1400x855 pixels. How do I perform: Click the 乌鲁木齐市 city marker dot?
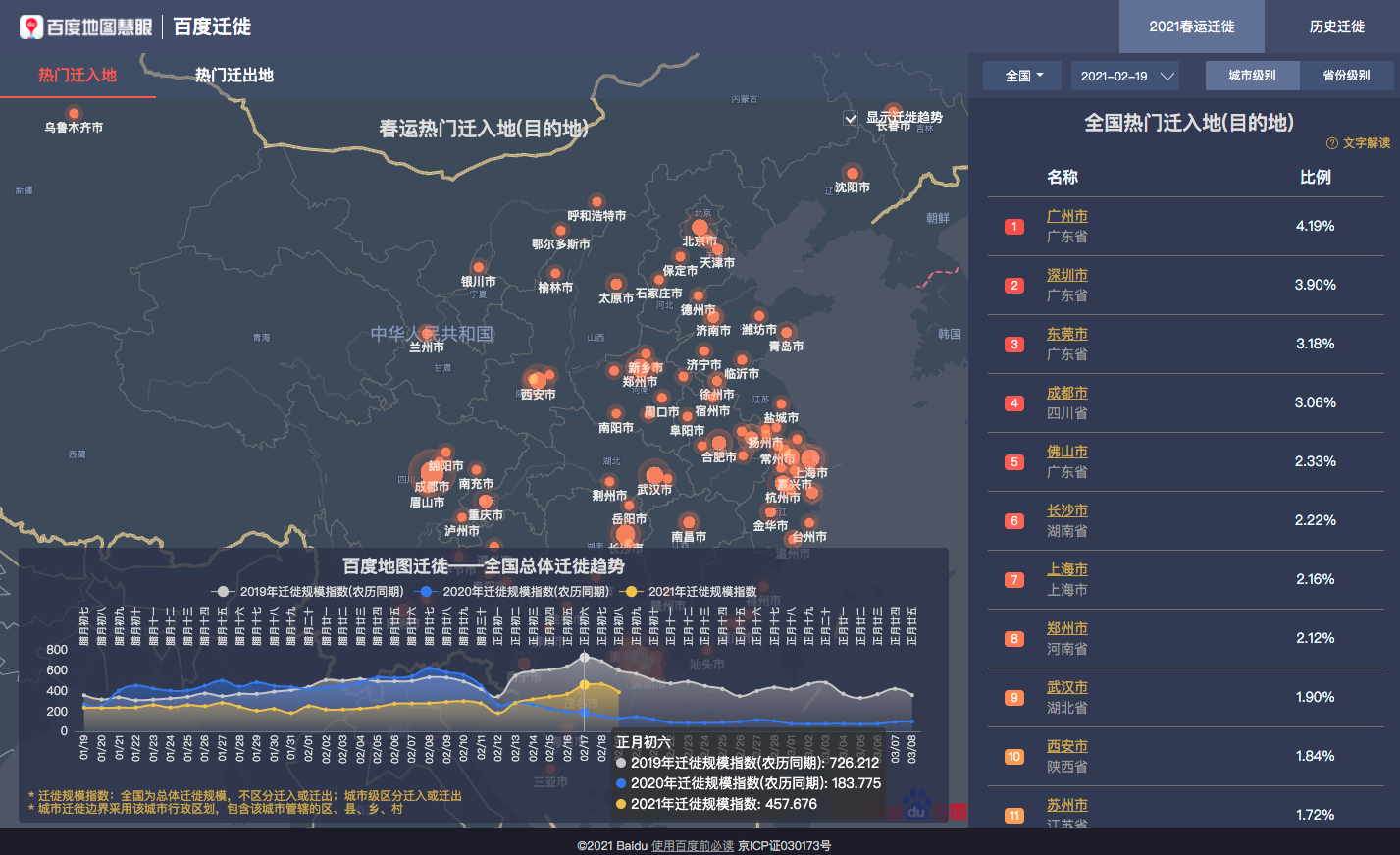[73, 113]
